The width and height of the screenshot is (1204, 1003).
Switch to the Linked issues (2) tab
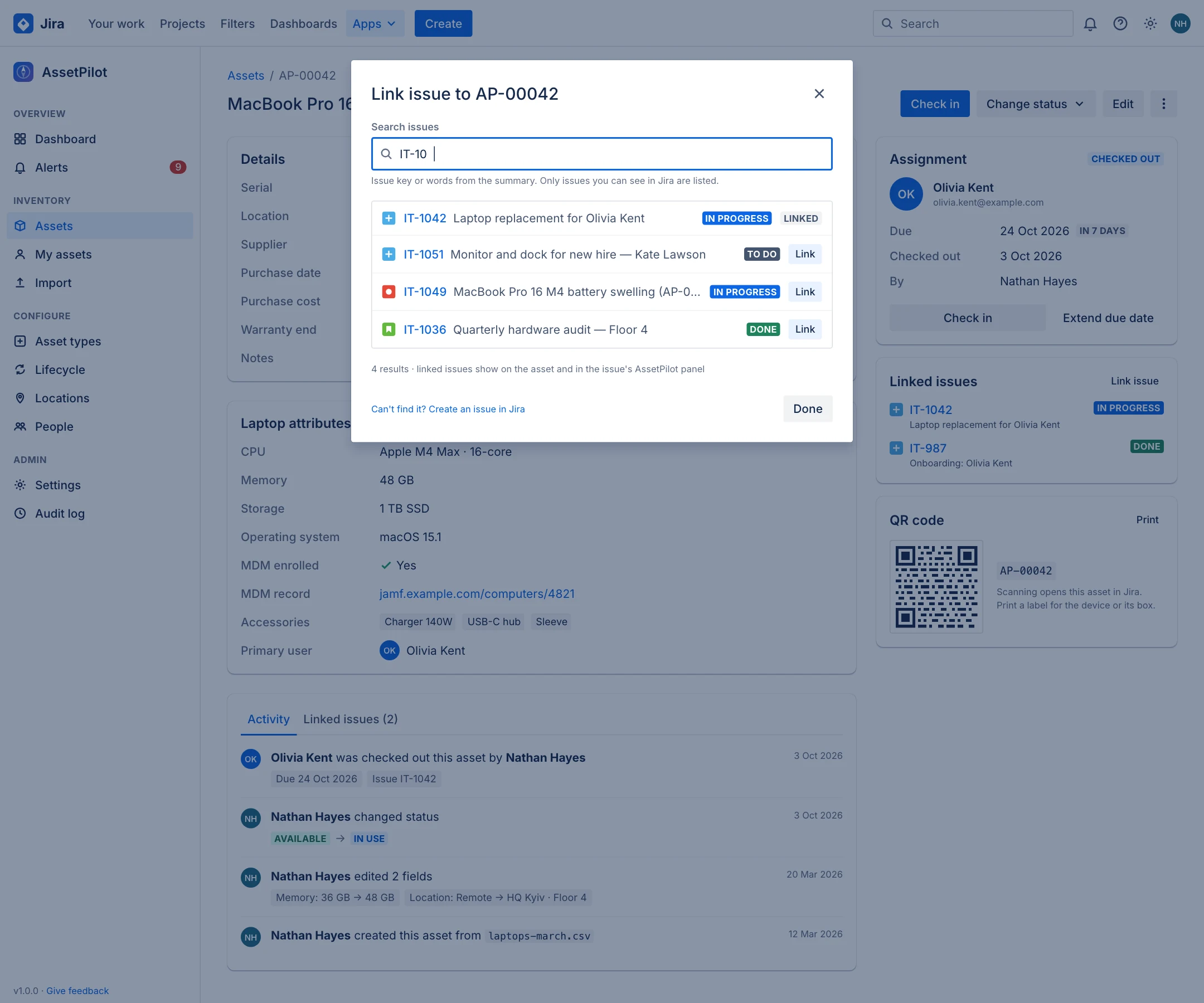click(350, 719)
